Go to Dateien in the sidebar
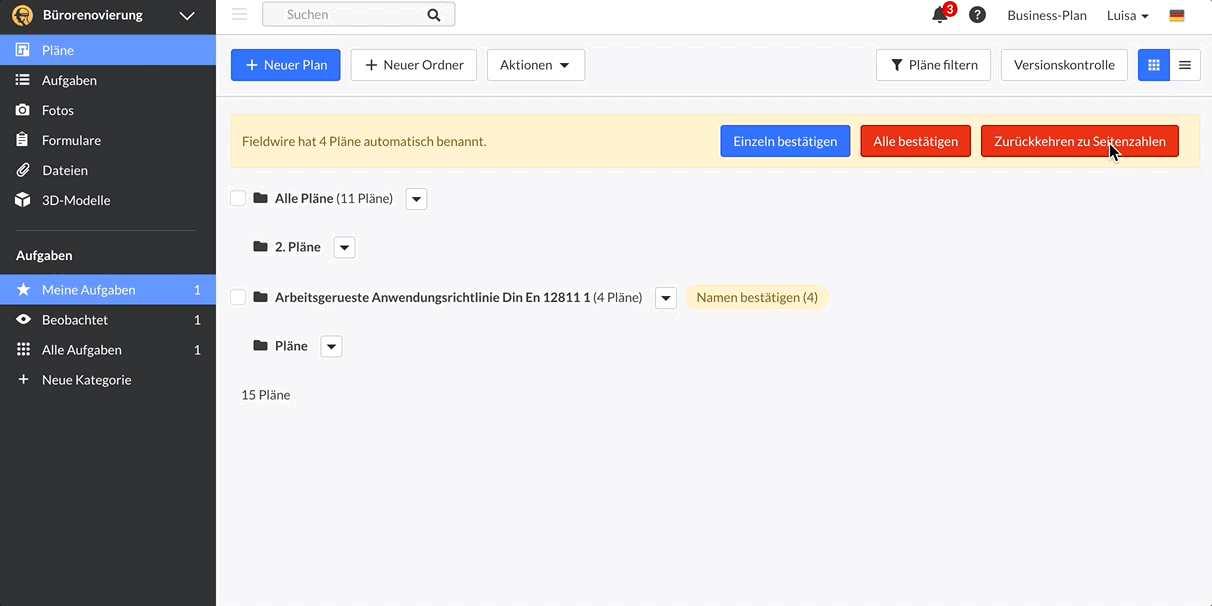 (x=108, y=170)
